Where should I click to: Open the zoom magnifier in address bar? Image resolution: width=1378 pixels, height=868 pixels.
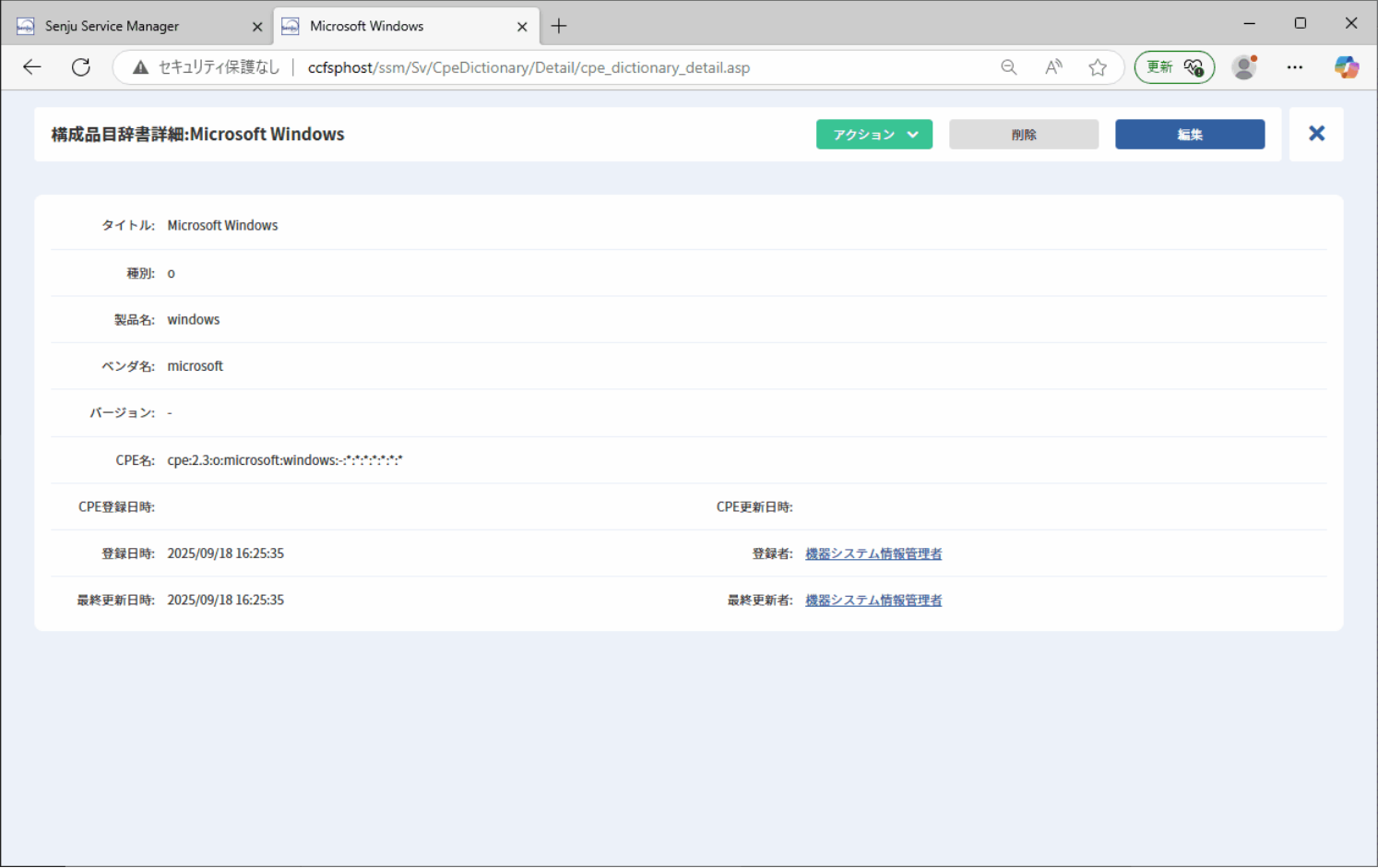coord(1009,67)
